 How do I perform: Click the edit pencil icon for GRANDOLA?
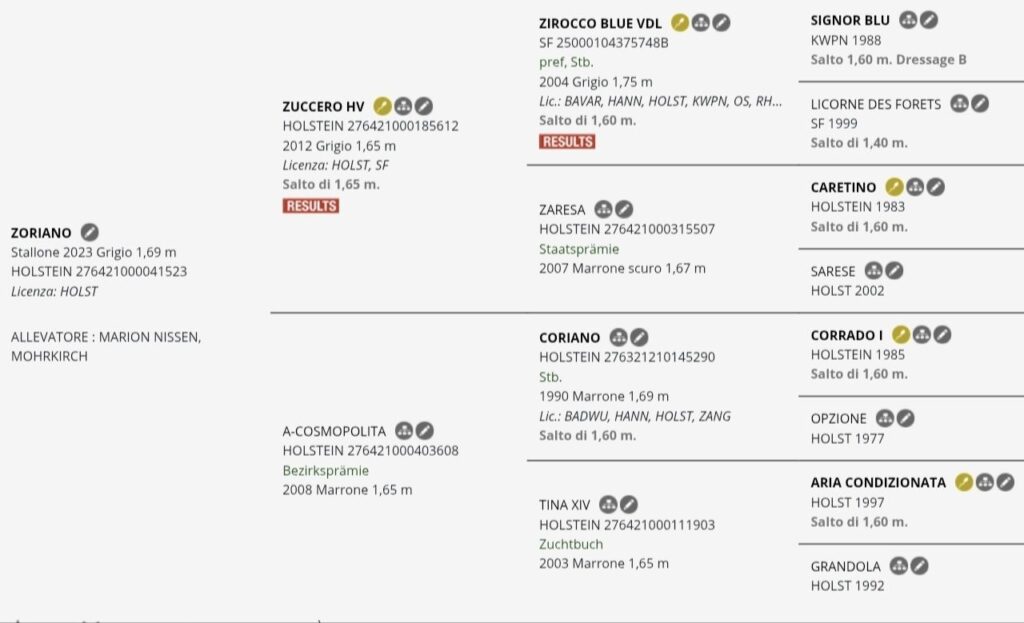(x=920, y=566)
